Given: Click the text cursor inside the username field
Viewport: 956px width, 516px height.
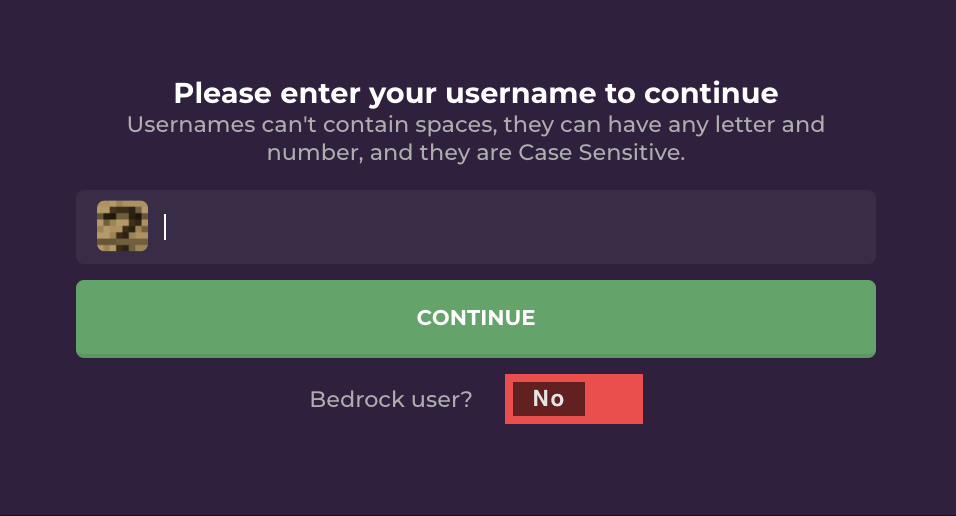Looking at the screenshot, I should (x=165, y=227).
